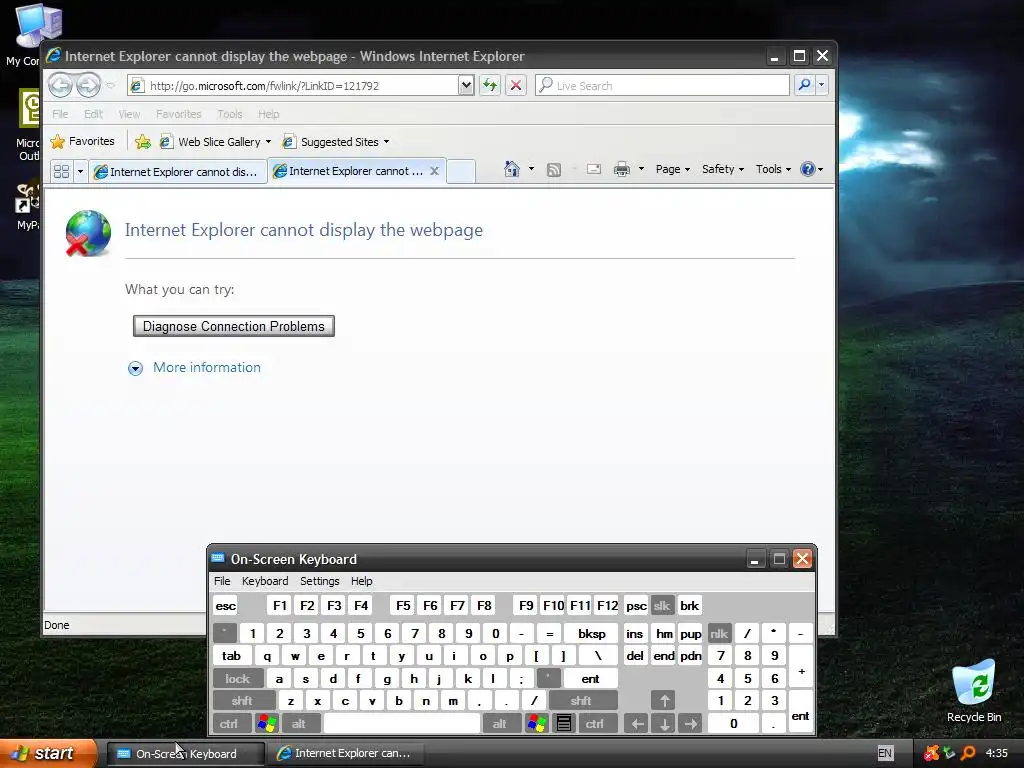Click the Home house icon
The image size is (1024, 768).
[511, 169]
